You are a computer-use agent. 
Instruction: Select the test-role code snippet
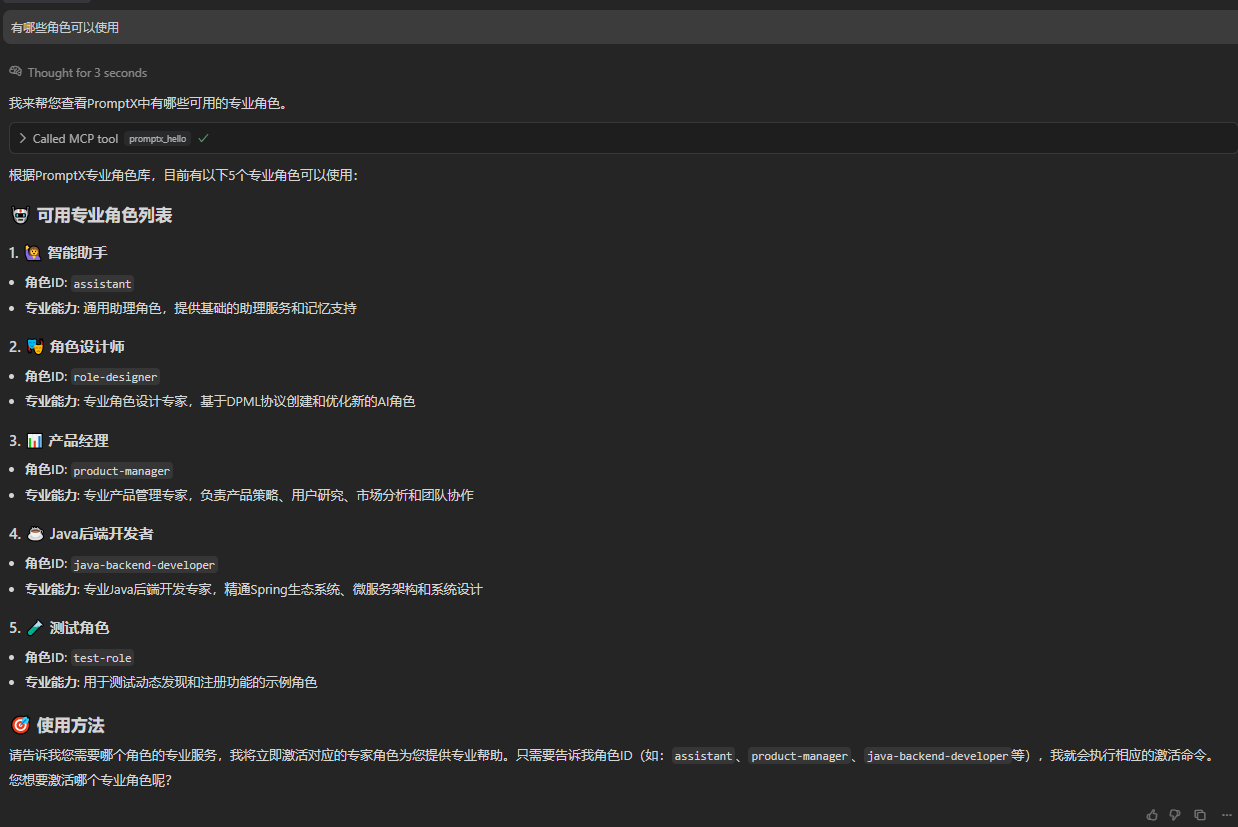[102, 657]
